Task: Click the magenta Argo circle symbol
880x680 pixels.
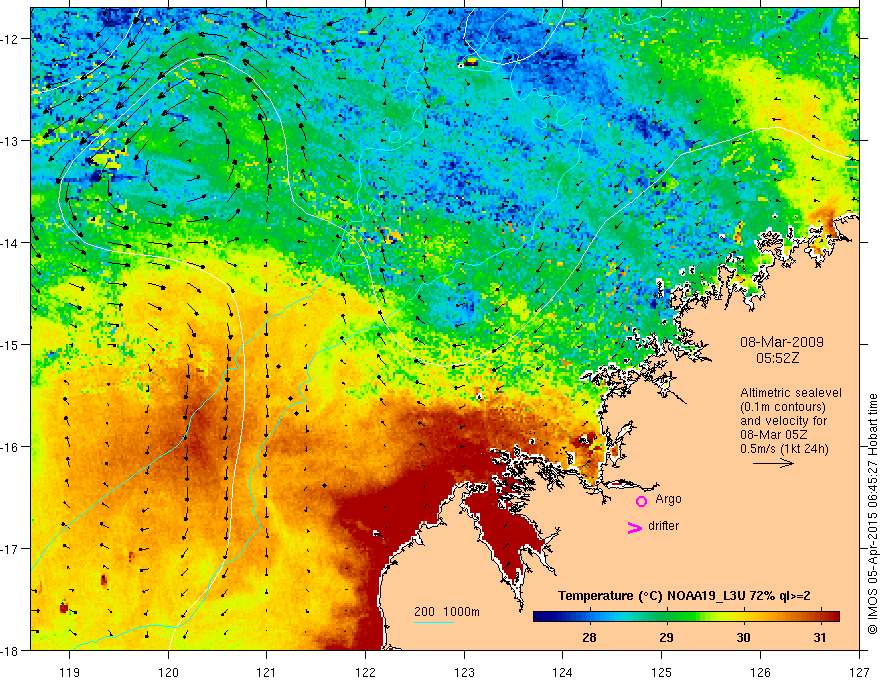Action: pyautogui.click(x=641, y=501)
